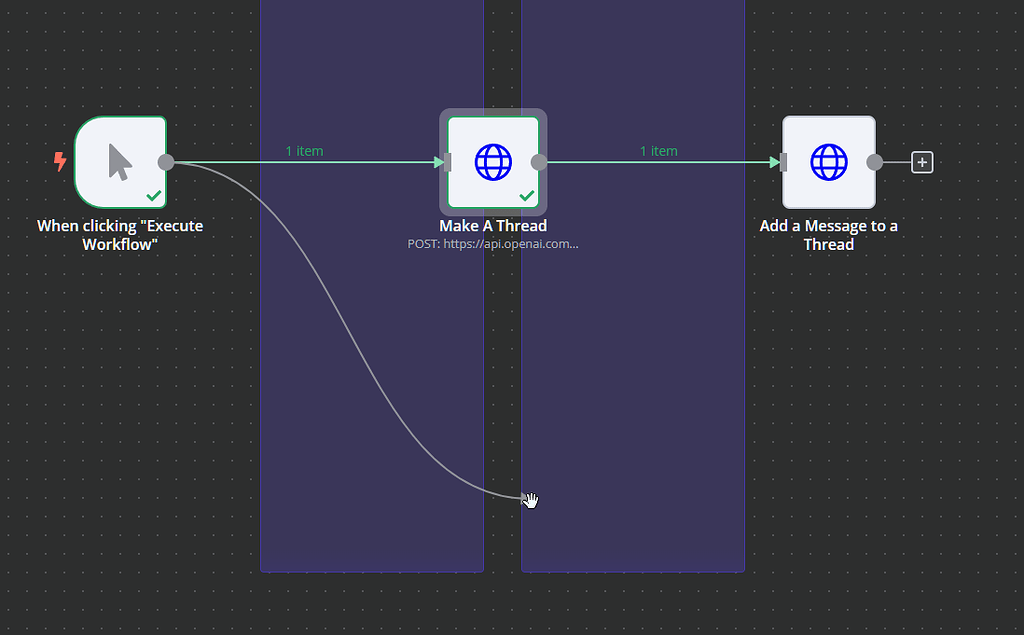The height and width of the screenshot is (635, 1024).
Task: Select the Make A Thread node title text
Action: [492, 225]
